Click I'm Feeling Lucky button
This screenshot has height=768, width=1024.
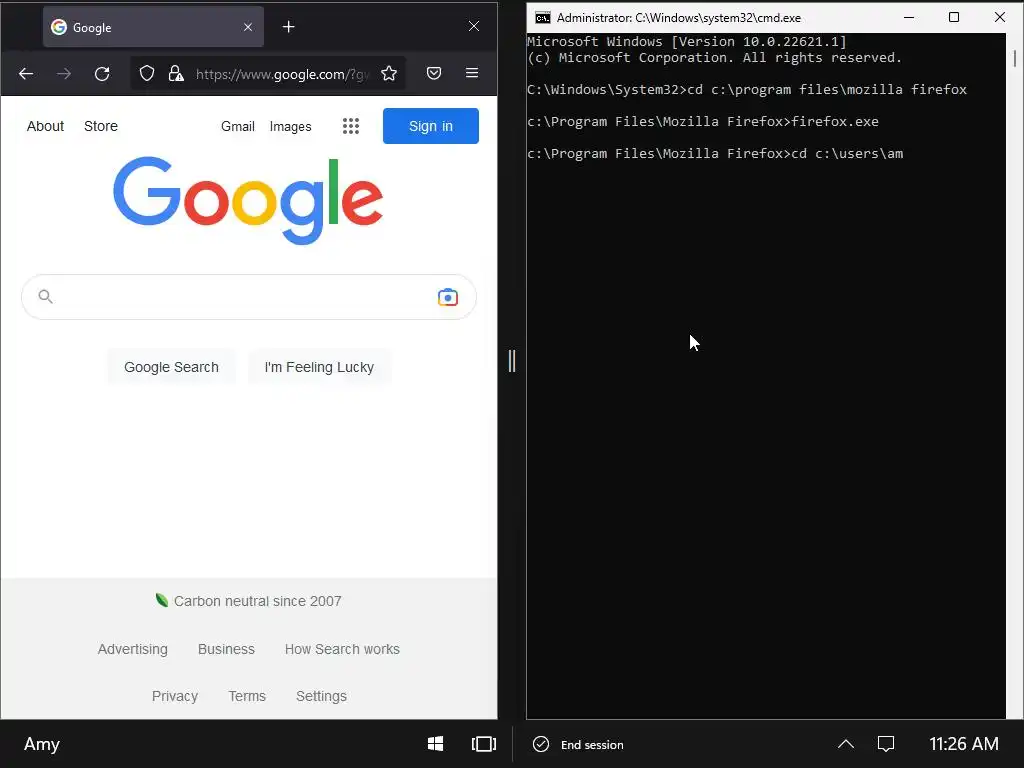tap(319, 367)
